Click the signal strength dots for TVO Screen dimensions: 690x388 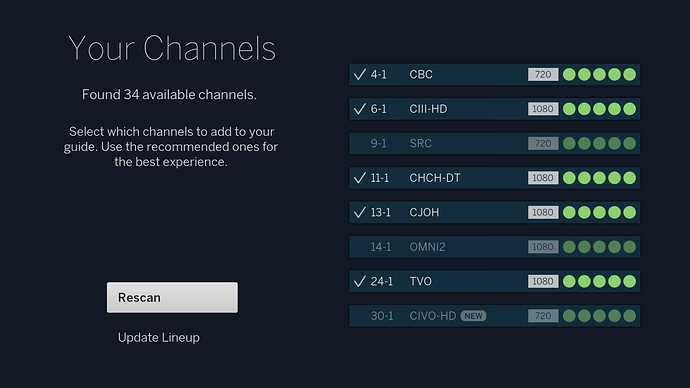point(599,281)
